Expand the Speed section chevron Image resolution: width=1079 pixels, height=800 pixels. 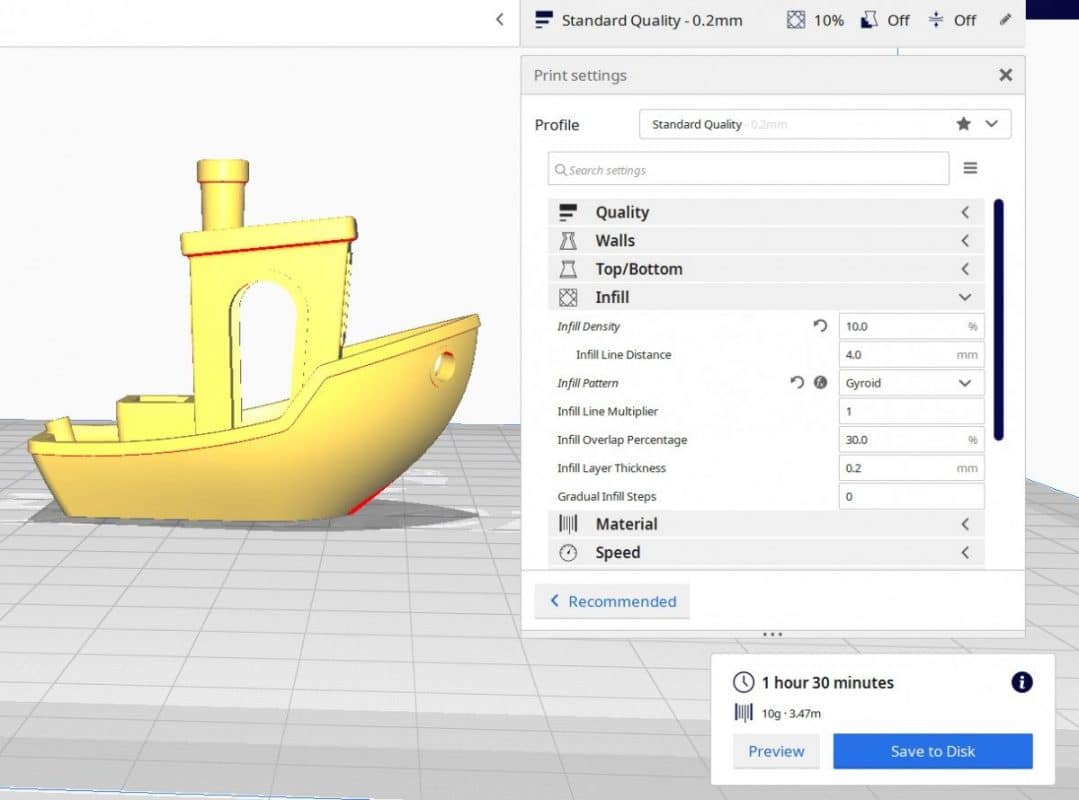point(965,552)
